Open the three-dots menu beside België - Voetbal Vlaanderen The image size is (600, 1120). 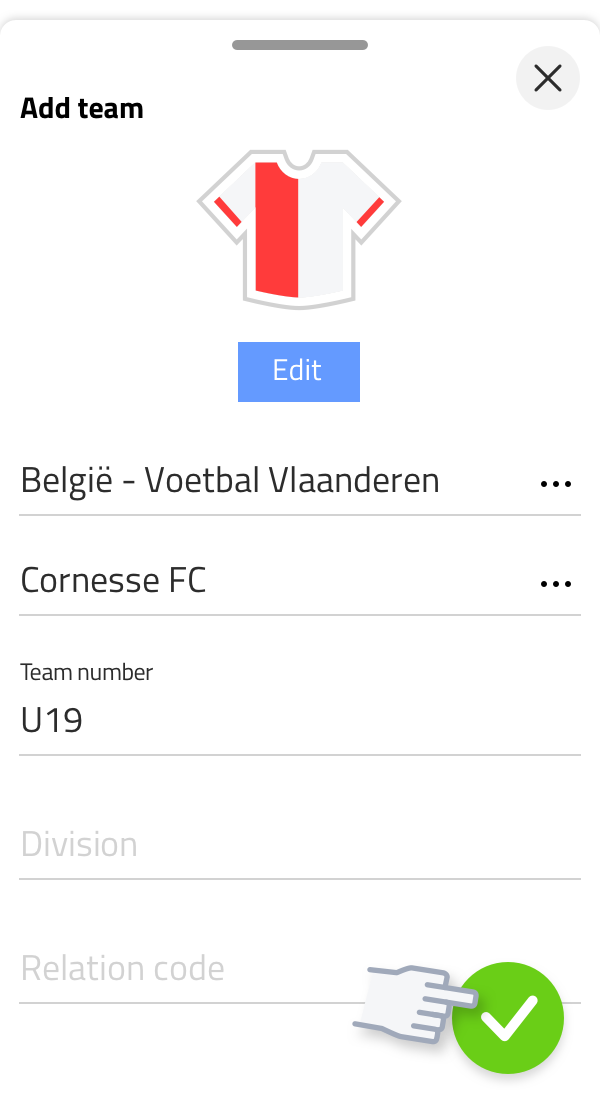pyautogui.click(x=556, y=484)
